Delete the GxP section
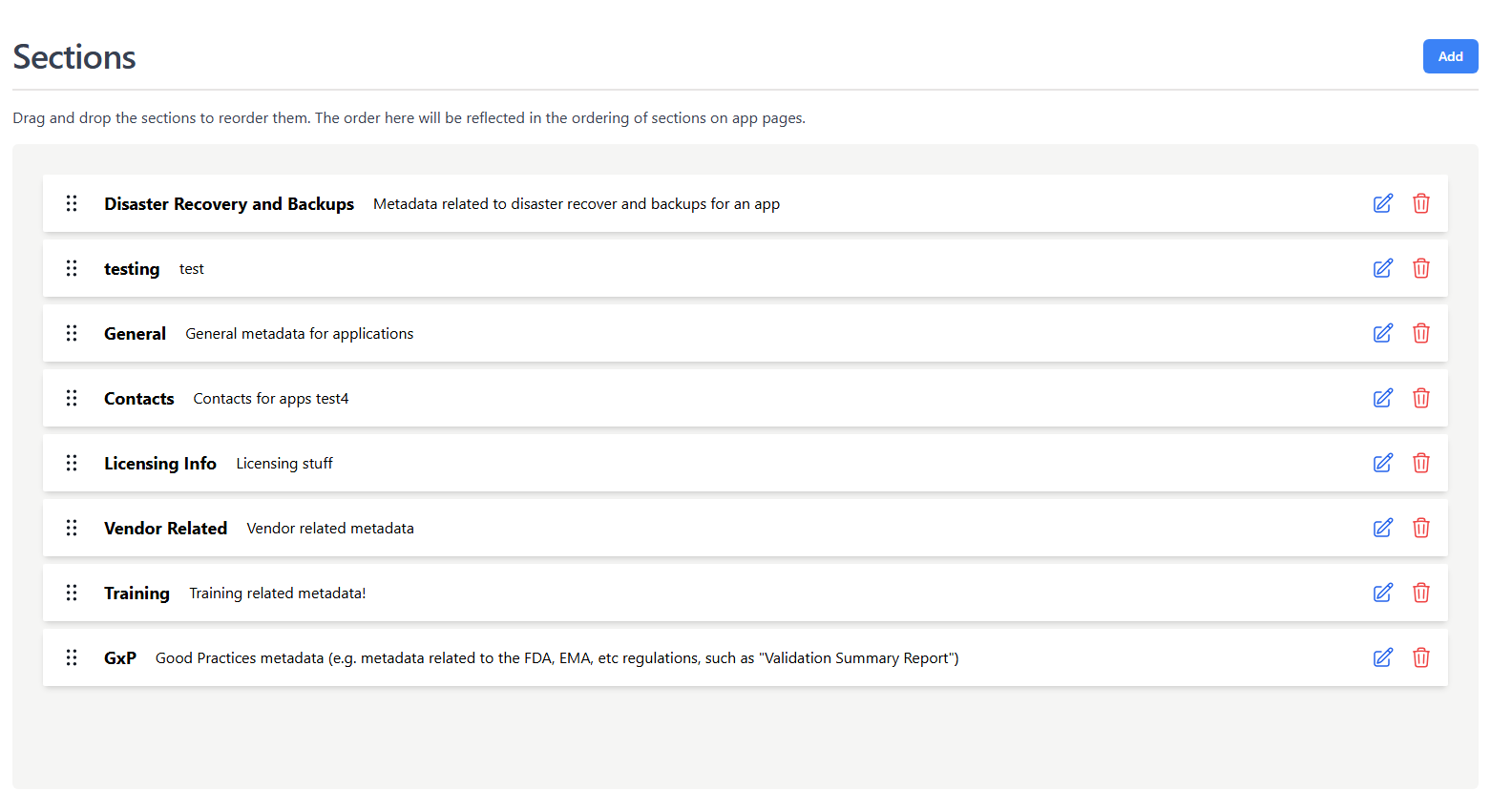 1421,657
